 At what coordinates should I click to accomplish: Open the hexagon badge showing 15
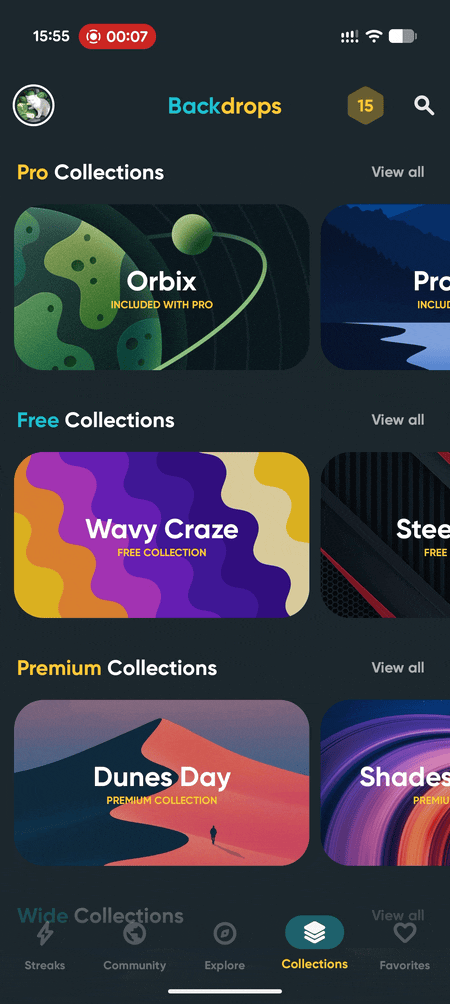(366, 105)
